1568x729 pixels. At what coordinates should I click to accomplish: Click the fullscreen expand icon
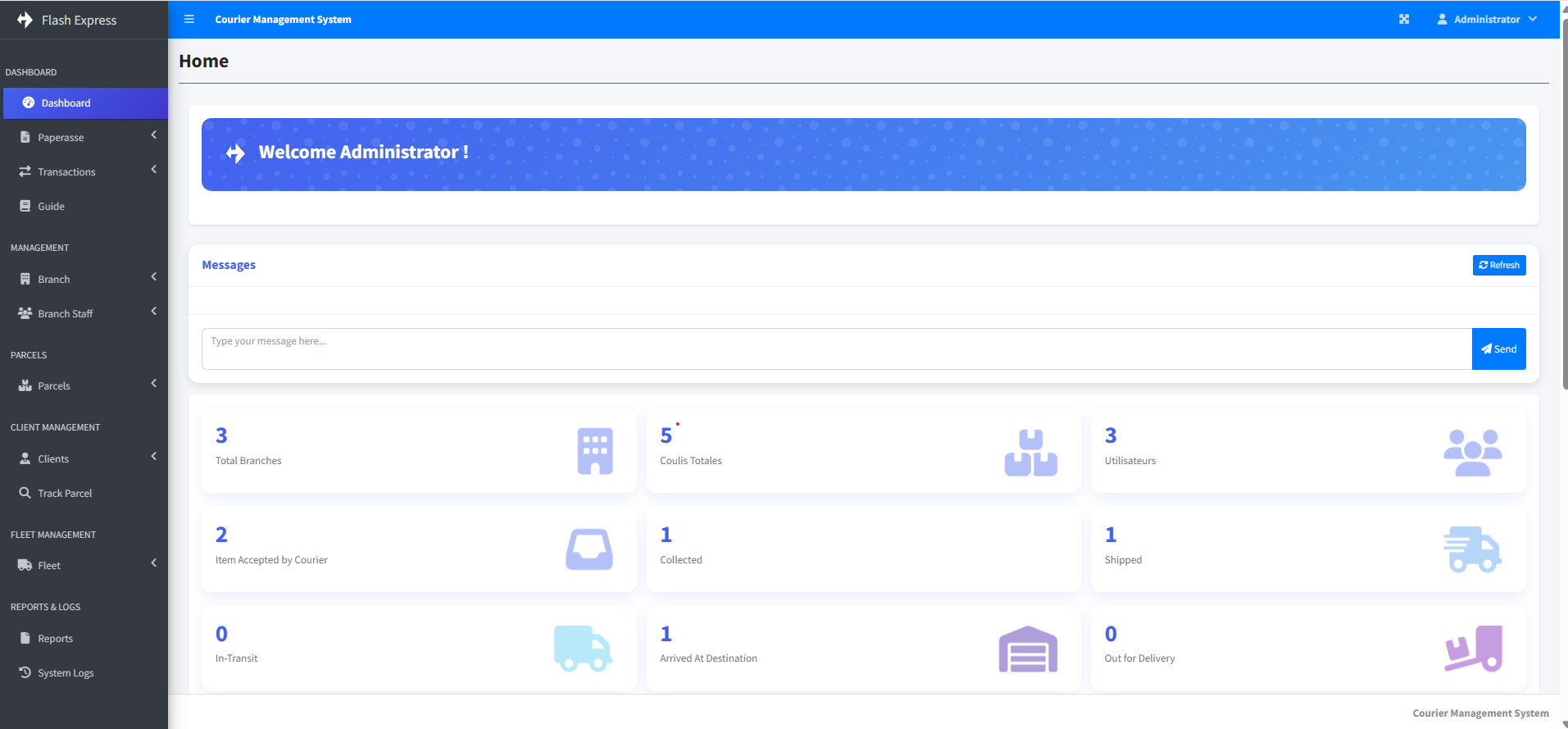pyautogui.click(x=1404, y=19)
